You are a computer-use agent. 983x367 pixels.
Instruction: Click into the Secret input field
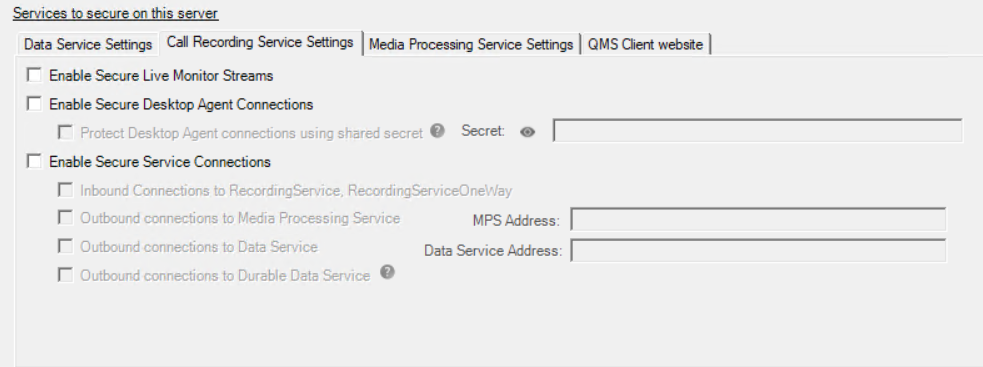757,130
